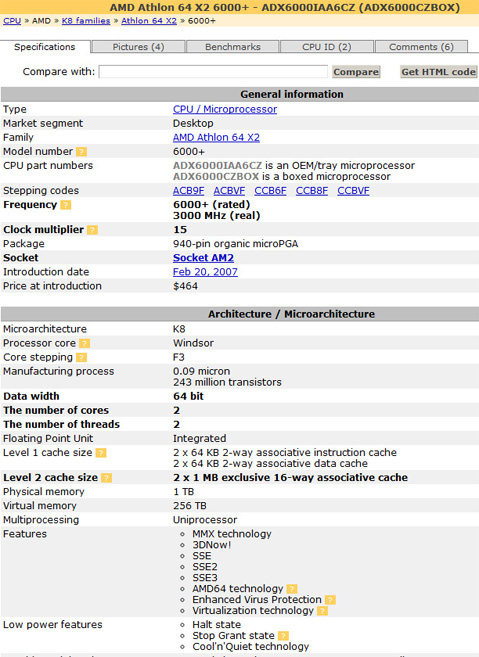The height and width of the screenshot is (657, 479).
Task: Click the Uniprocessor multiprocessing value
Action: click(x=205, y=520)
